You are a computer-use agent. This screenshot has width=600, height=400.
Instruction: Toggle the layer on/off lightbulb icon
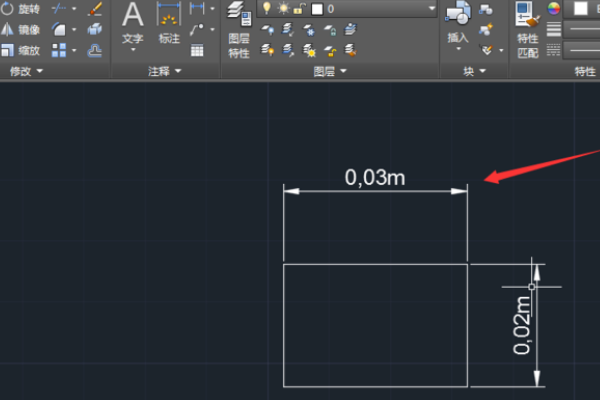(267, 9)
